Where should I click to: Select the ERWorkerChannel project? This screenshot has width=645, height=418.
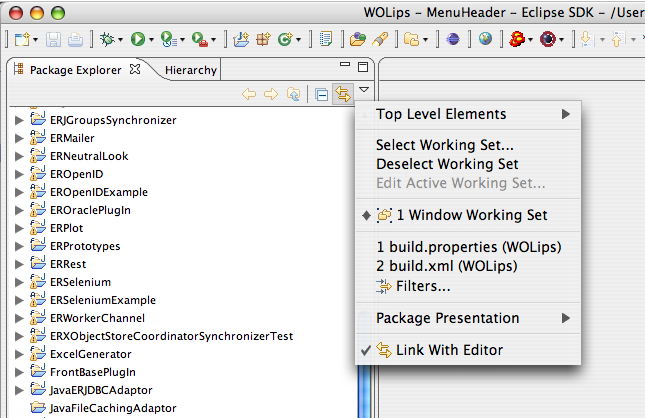click(97, 318)
